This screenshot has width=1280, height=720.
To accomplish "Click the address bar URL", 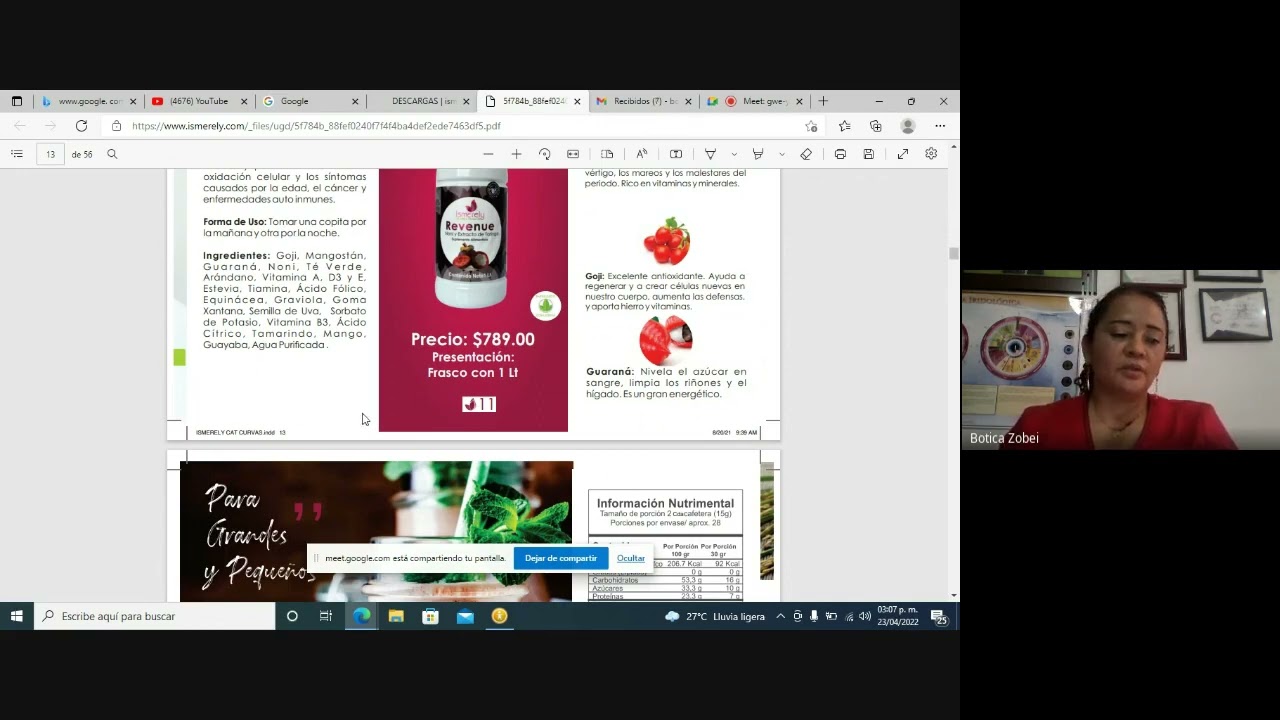I will 316,126.
